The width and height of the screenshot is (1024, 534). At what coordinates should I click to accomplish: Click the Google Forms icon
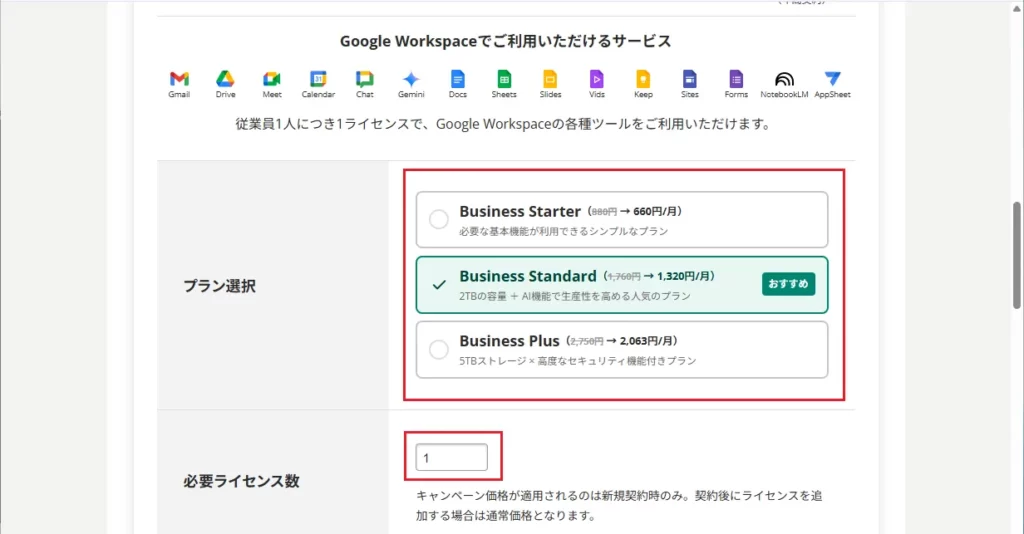tap(736, 79)
